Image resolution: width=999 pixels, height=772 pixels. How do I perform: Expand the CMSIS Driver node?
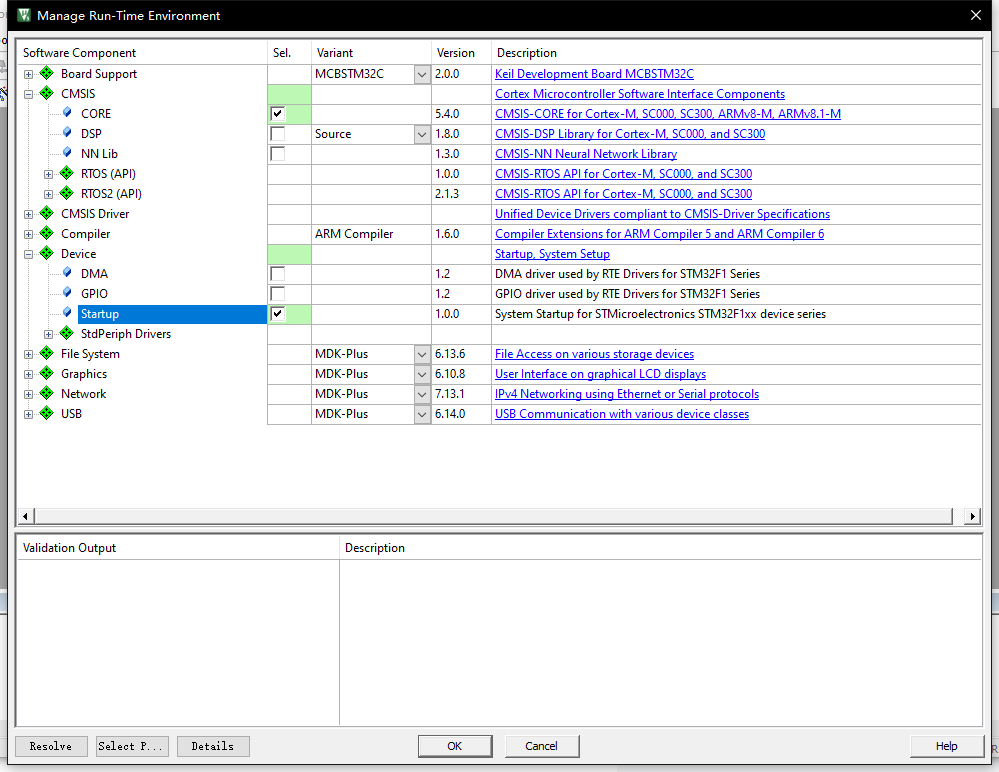click(29, 215)
